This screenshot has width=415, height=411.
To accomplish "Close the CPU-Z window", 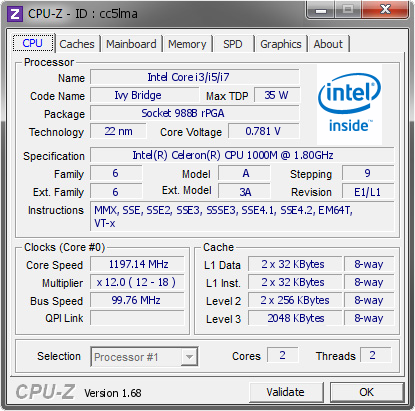I will point(385,10).
